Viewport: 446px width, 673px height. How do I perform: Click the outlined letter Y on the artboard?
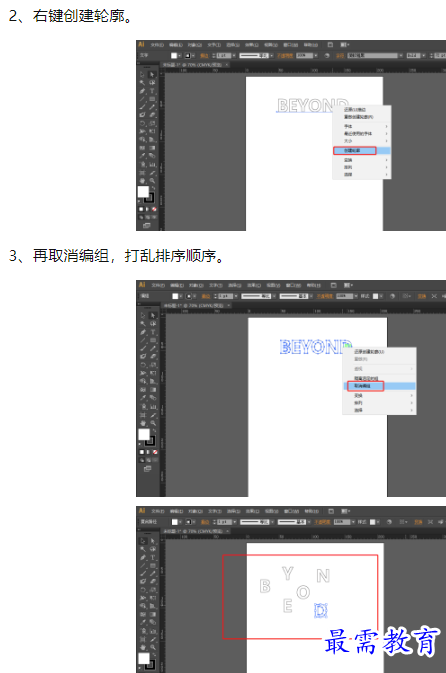pos(288,573)
